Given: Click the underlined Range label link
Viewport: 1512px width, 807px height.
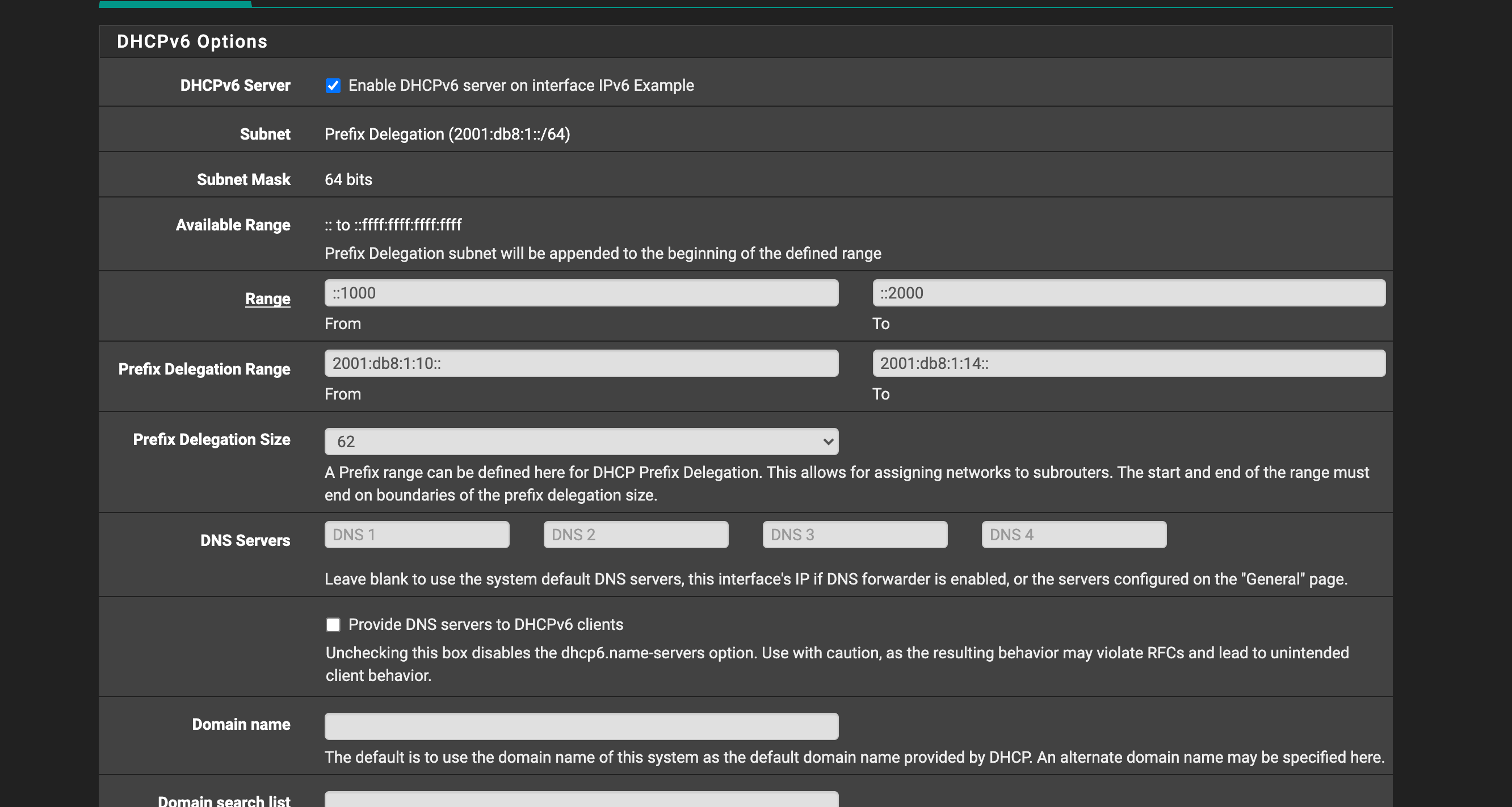Looking at the screenshot, I should pos(268,299).
